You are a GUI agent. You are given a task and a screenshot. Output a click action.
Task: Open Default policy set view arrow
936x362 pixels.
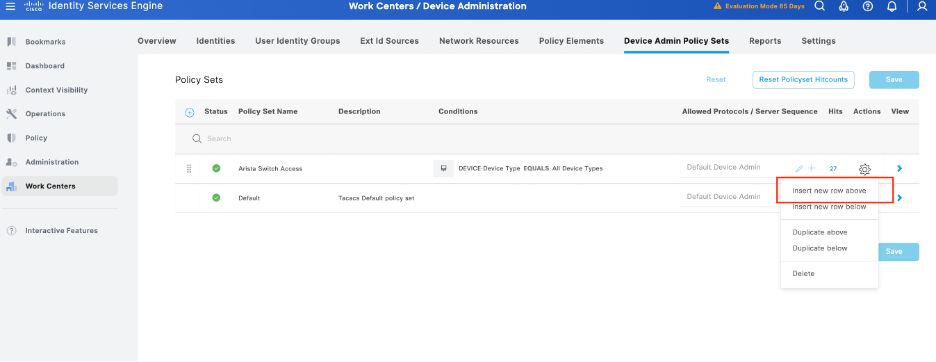tap(899, 198)
